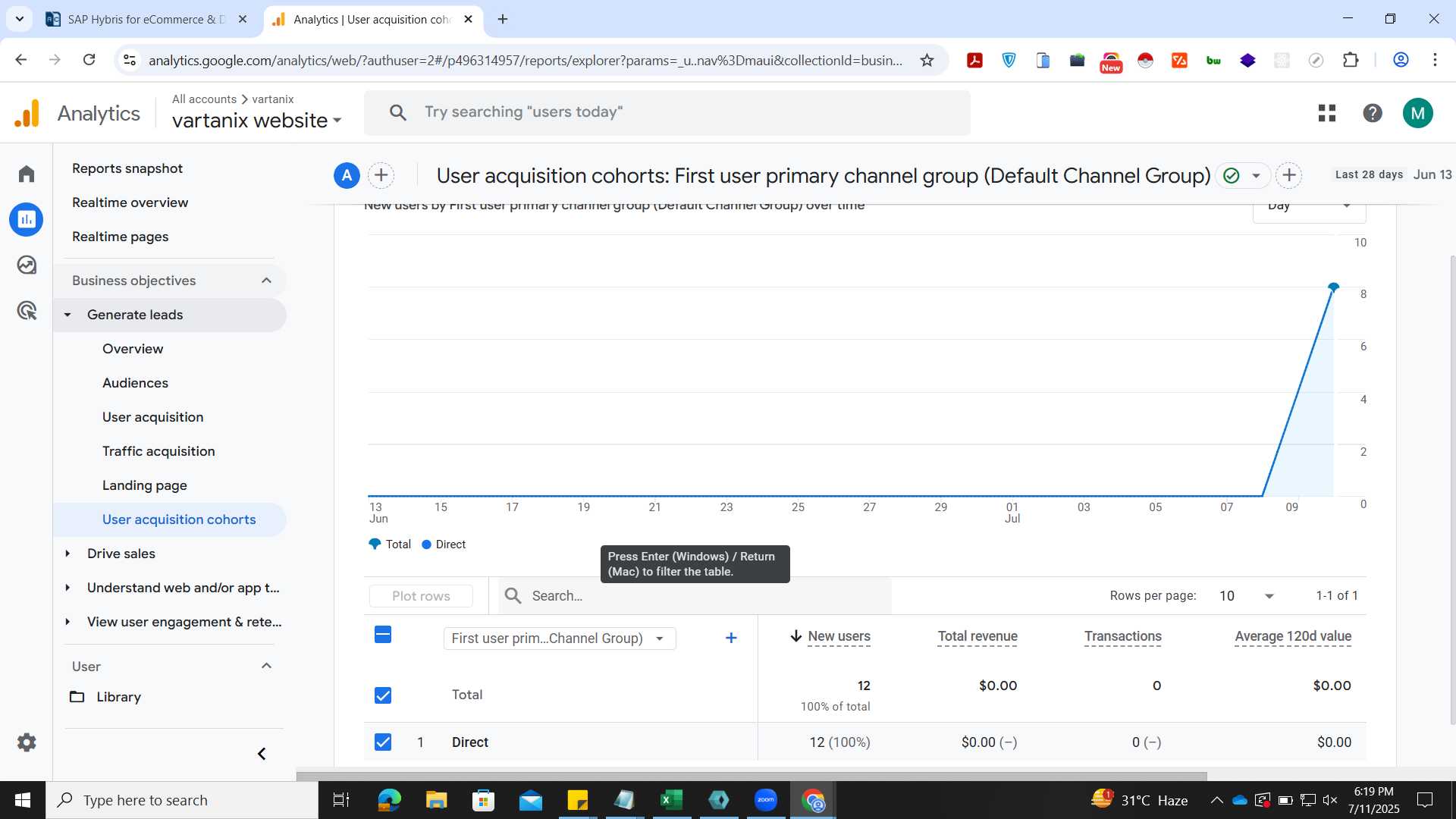Add a secondary dimension with blue plus

pyautogui.click(x=731, y=638)
